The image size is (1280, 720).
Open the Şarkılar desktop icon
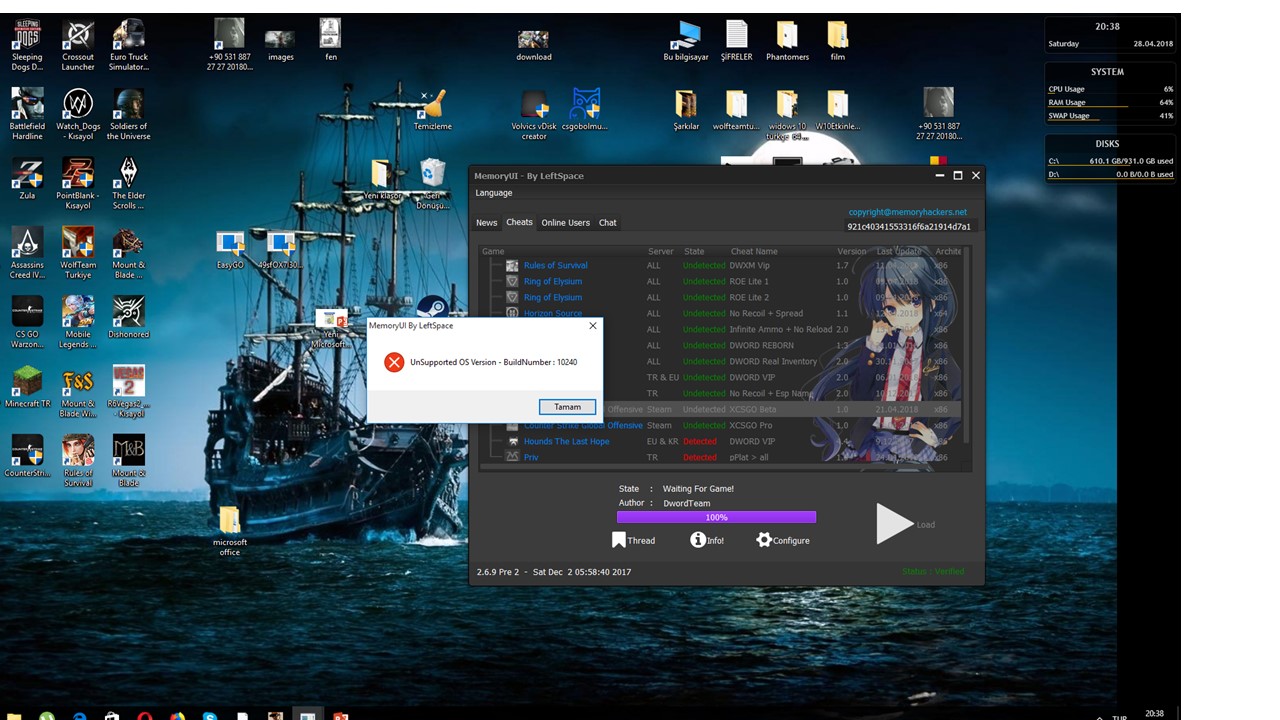pyautogui.click(x=686, y=110)
